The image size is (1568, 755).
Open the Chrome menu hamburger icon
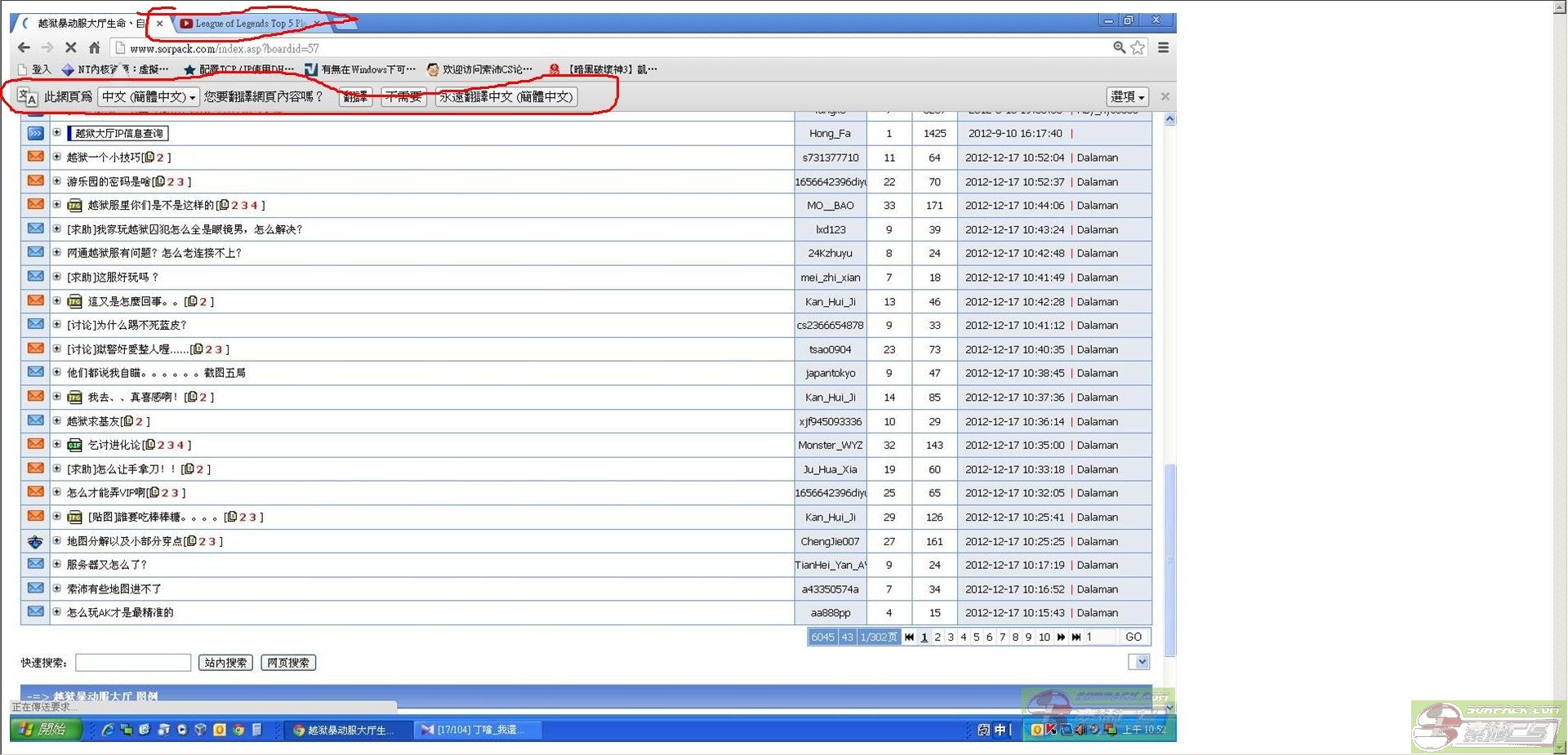(x=1163, y=48)
